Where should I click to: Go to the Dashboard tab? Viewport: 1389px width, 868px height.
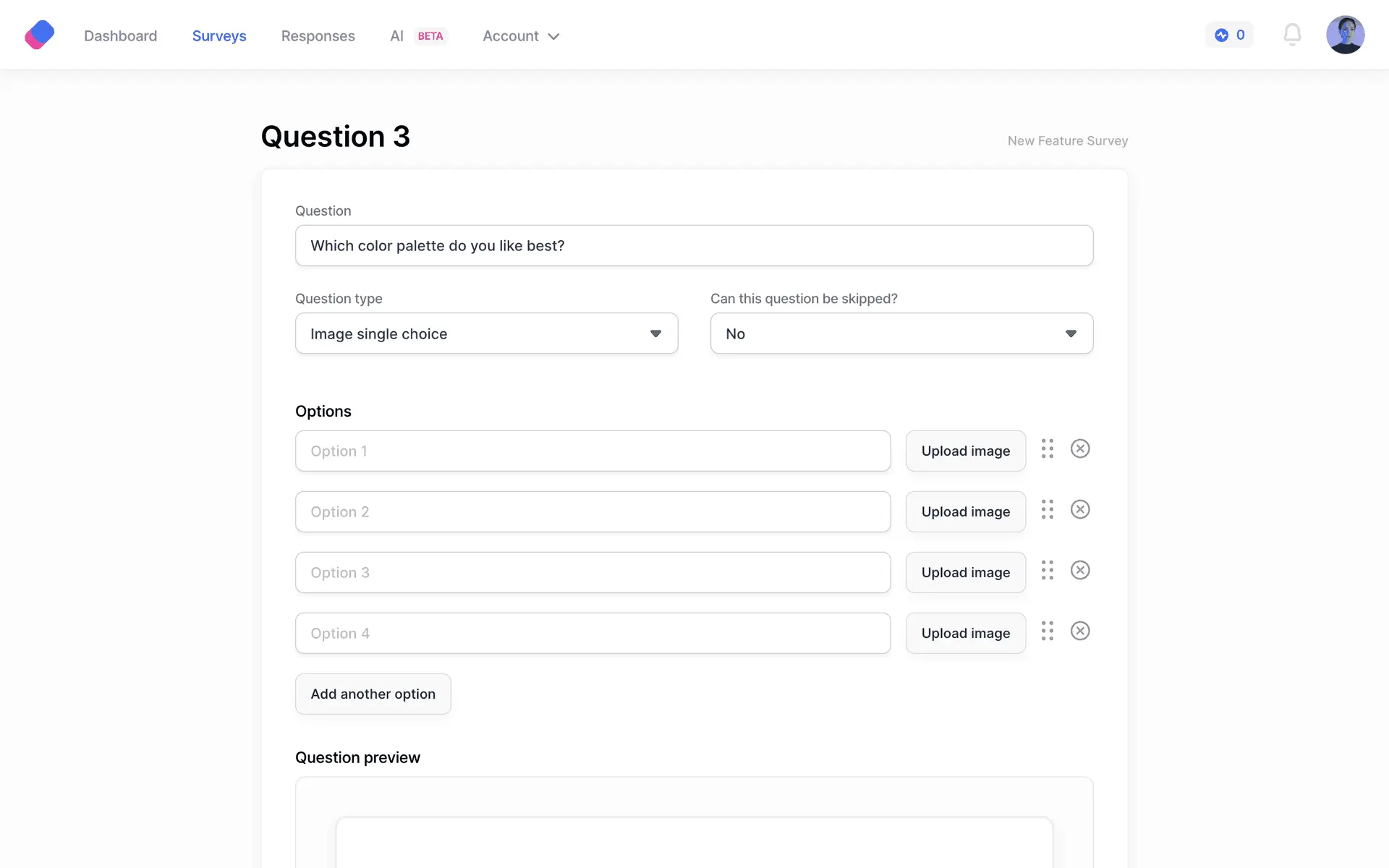tap(120, 36)
